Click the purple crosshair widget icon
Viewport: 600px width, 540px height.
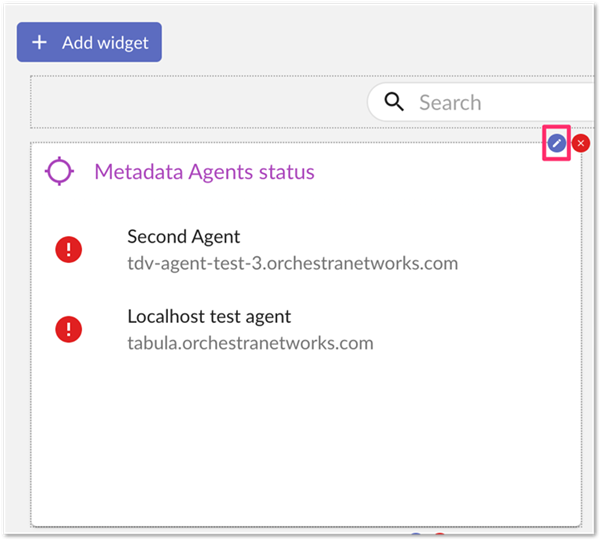[60, 171]
